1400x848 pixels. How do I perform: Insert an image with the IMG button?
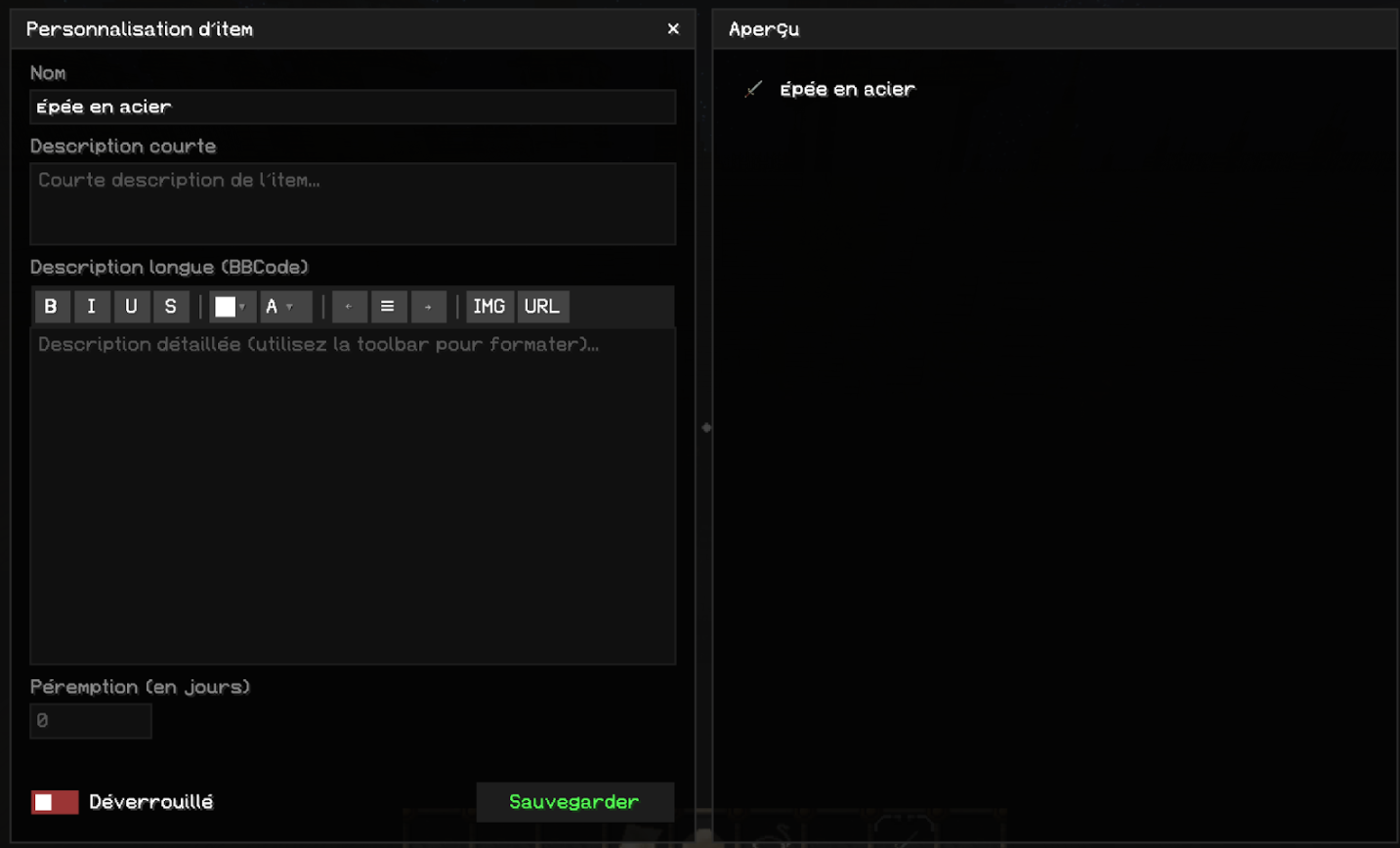click(488, 307)
